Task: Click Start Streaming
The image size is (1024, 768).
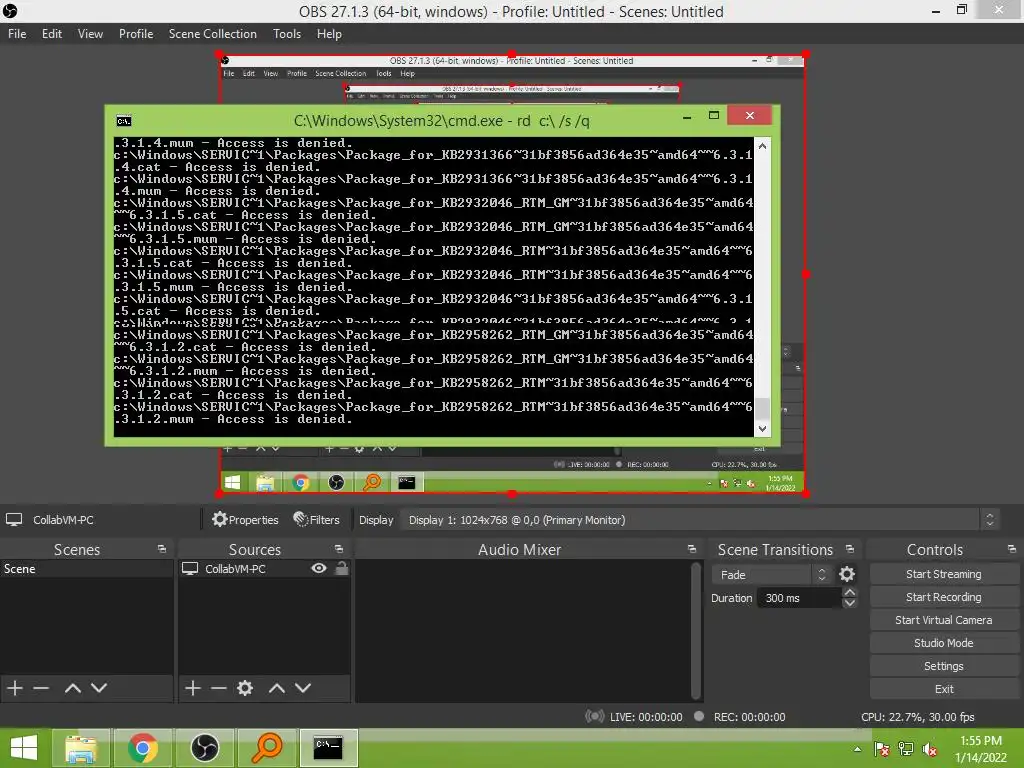Action: (944, 574)
